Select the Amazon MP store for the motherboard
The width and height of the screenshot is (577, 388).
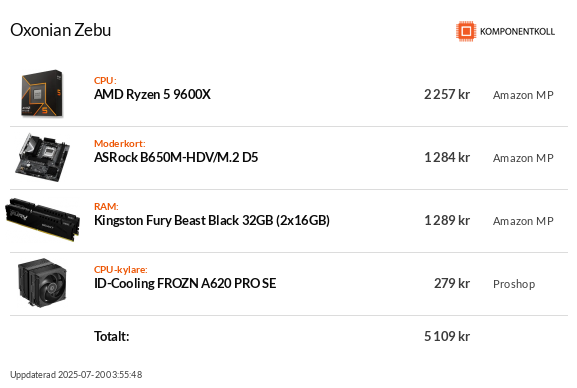click(523, 158)
